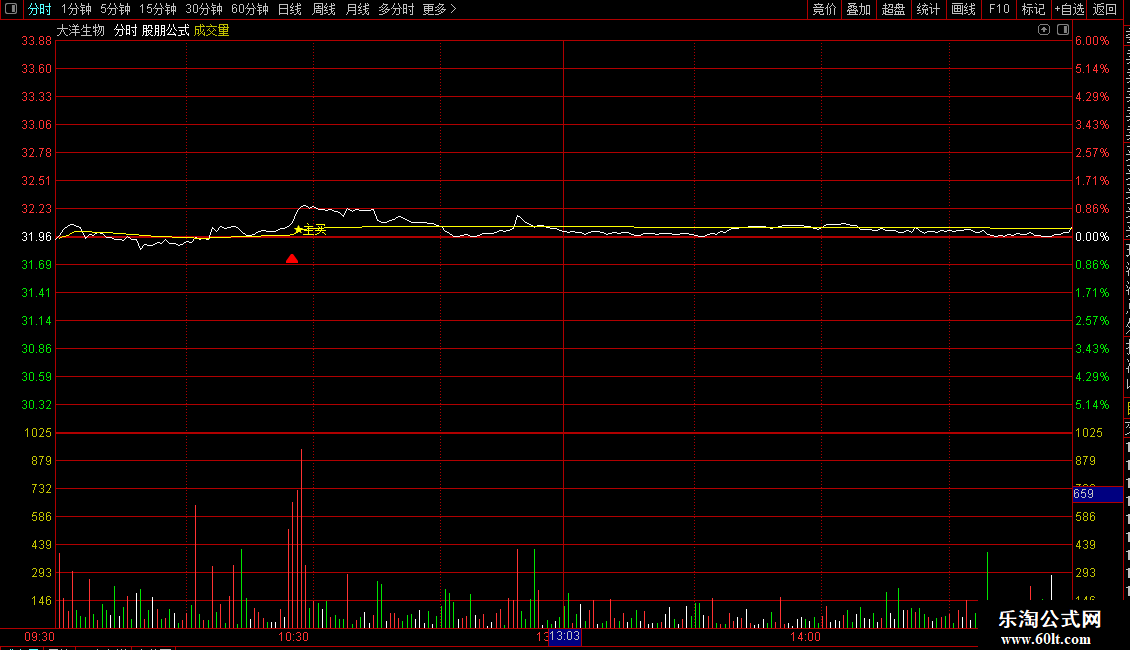Click the 13:03 time cursor marker
This screenshot has width=1130, height=650.
pyautogui.click(x=565, y=636)
